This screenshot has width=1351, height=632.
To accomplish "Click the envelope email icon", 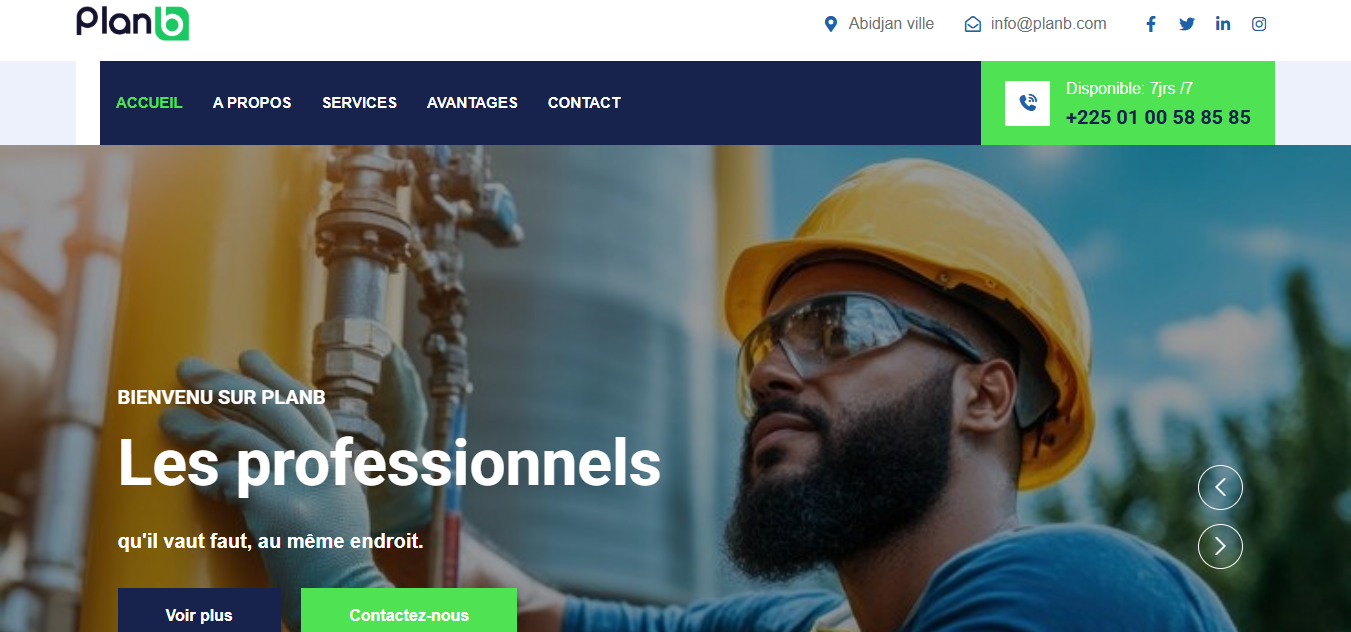I will pyautogui.click(x=973, y=24).
